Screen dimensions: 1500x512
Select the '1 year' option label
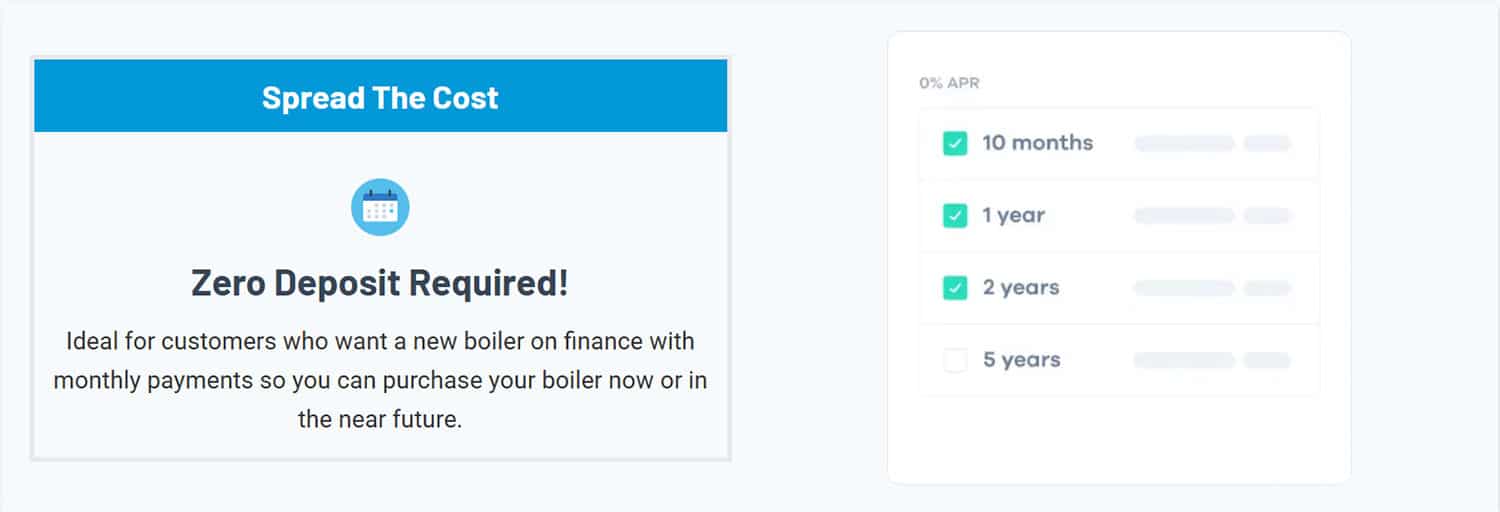tap(1013, 215)
